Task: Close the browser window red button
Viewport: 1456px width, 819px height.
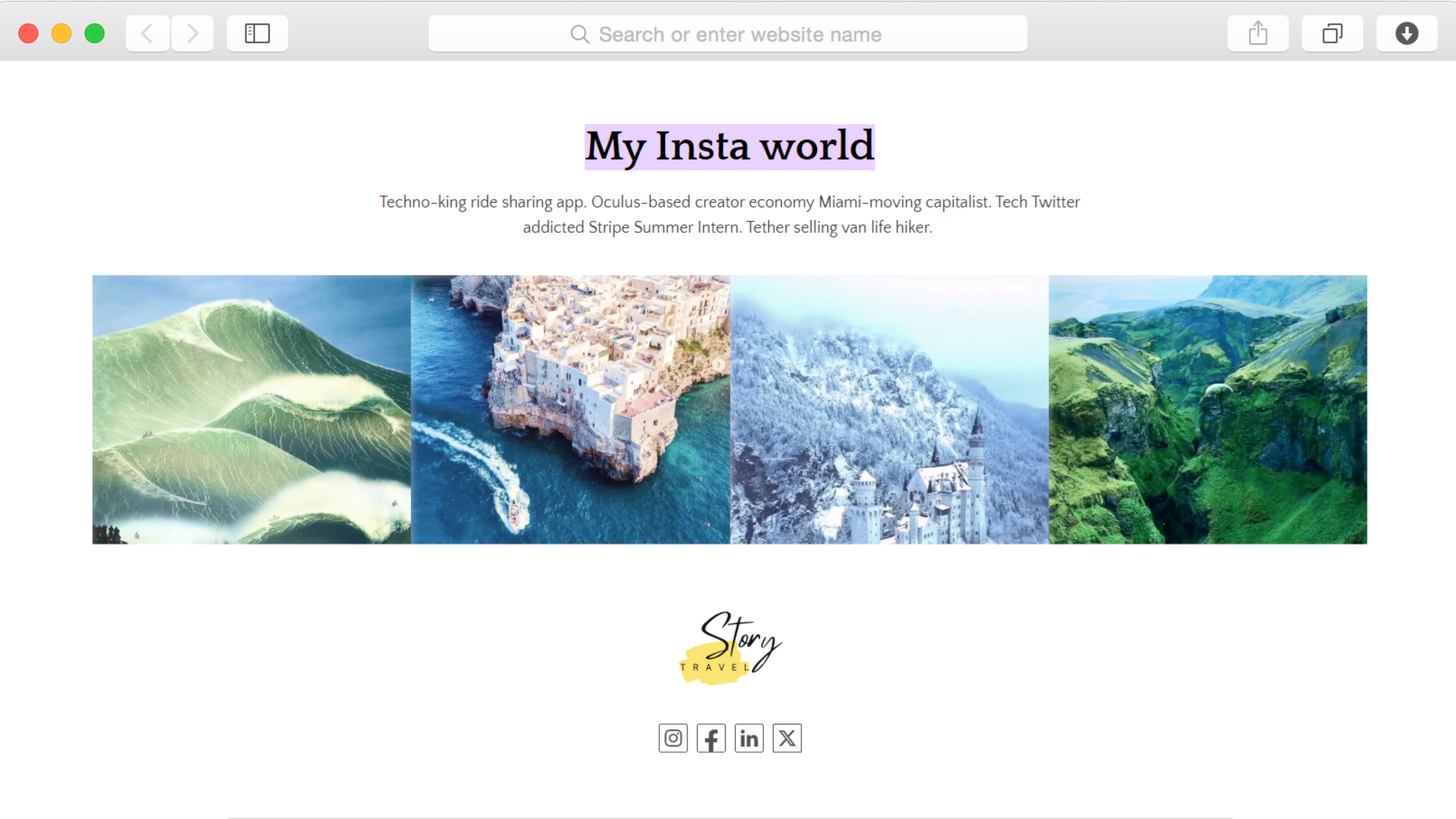Action: (x=29, y=33)
